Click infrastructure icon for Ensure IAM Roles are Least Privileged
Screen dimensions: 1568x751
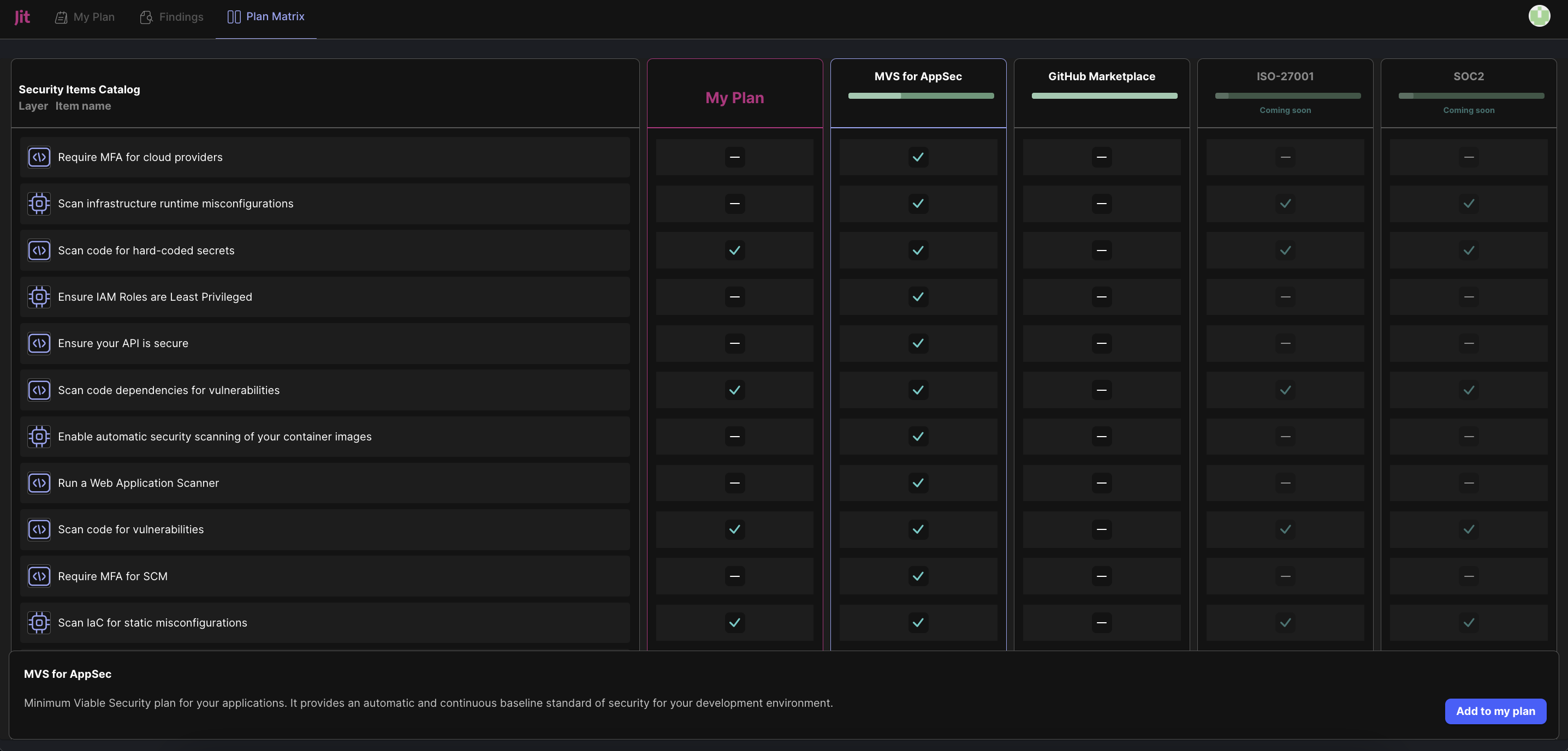pyautogui.click(x=39, y=297)
